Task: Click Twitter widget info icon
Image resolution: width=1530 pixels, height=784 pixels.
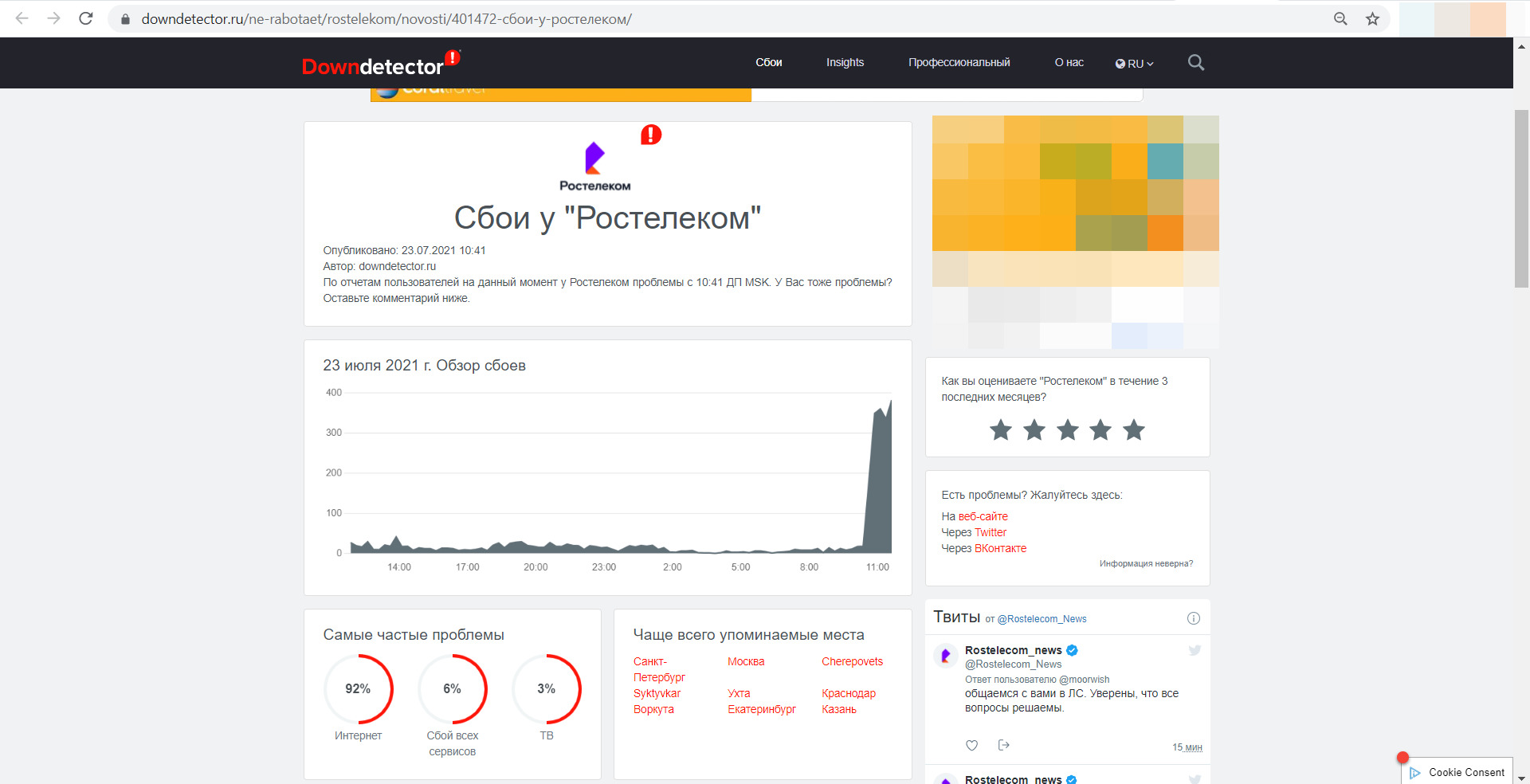Action: (x=1194, y=618)
